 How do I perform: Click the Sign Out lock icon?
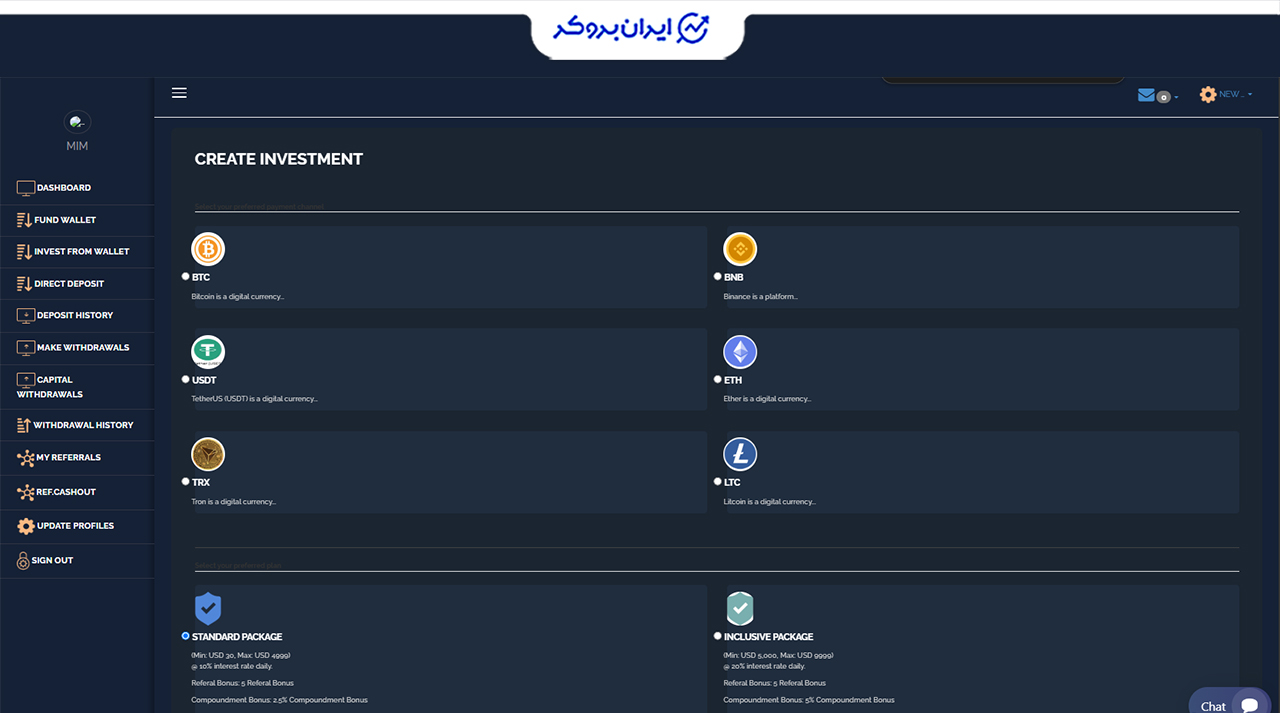pos(23,560)
